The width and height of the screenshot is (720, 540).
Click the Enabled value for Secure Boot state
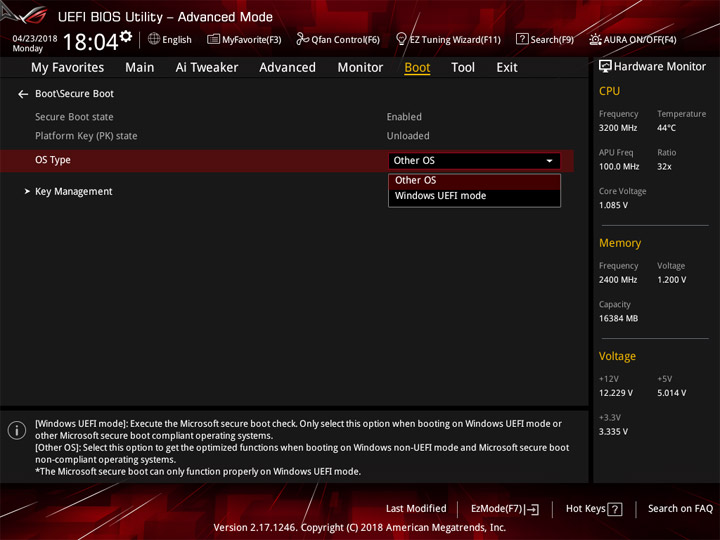[x=404, y=117]
